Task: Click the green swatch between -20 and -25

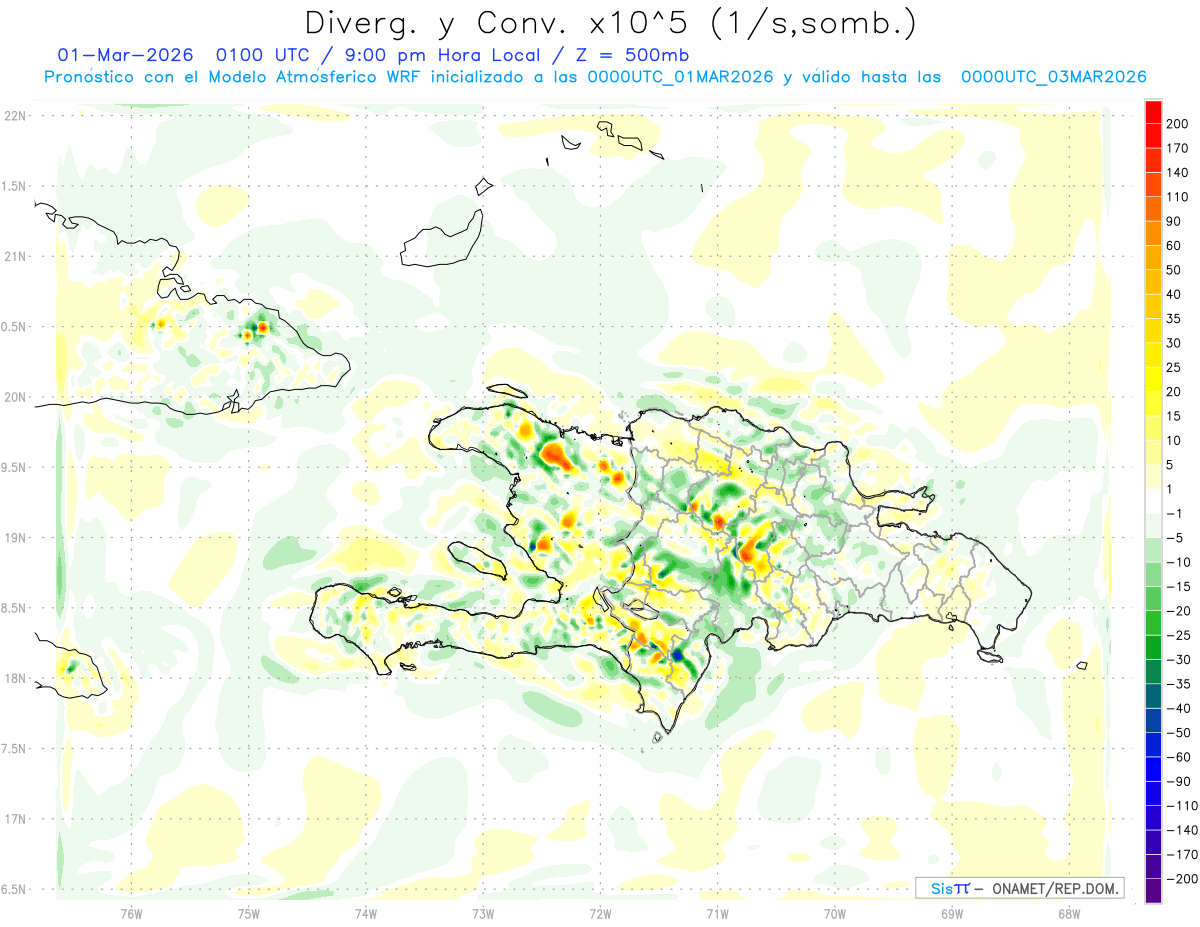Action: click(x=1153, y=624)
